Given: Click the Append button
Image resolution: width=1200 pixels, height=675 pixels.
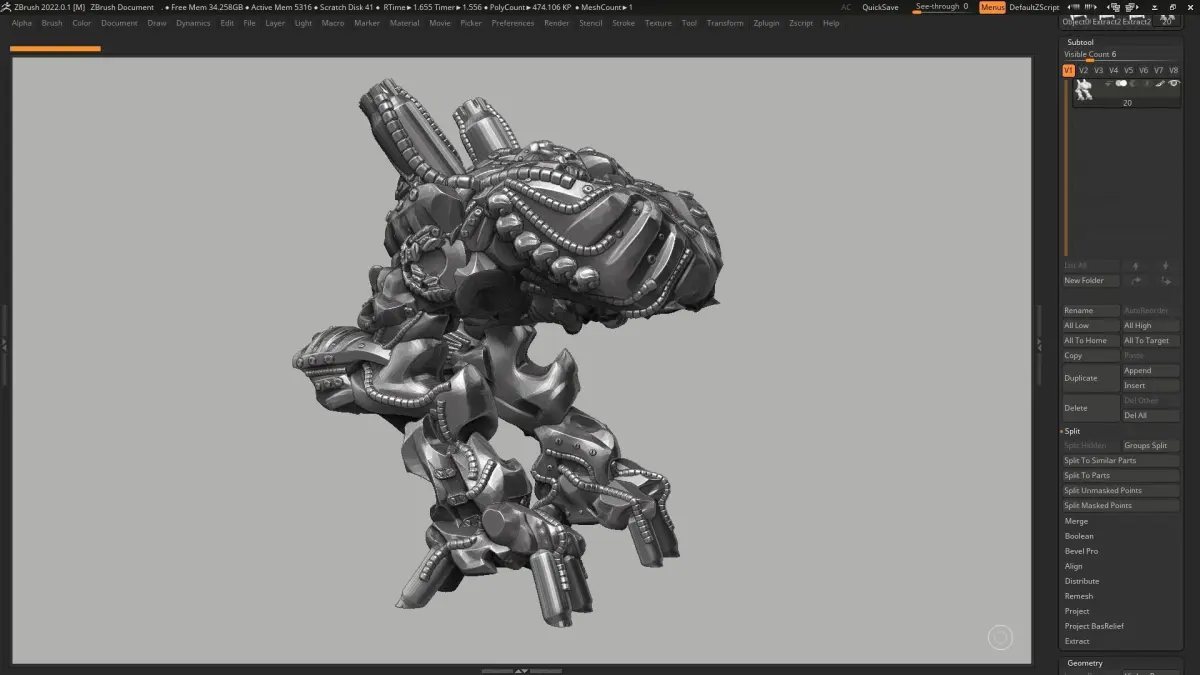Looking at the screenshot, I should [1151, 371].
